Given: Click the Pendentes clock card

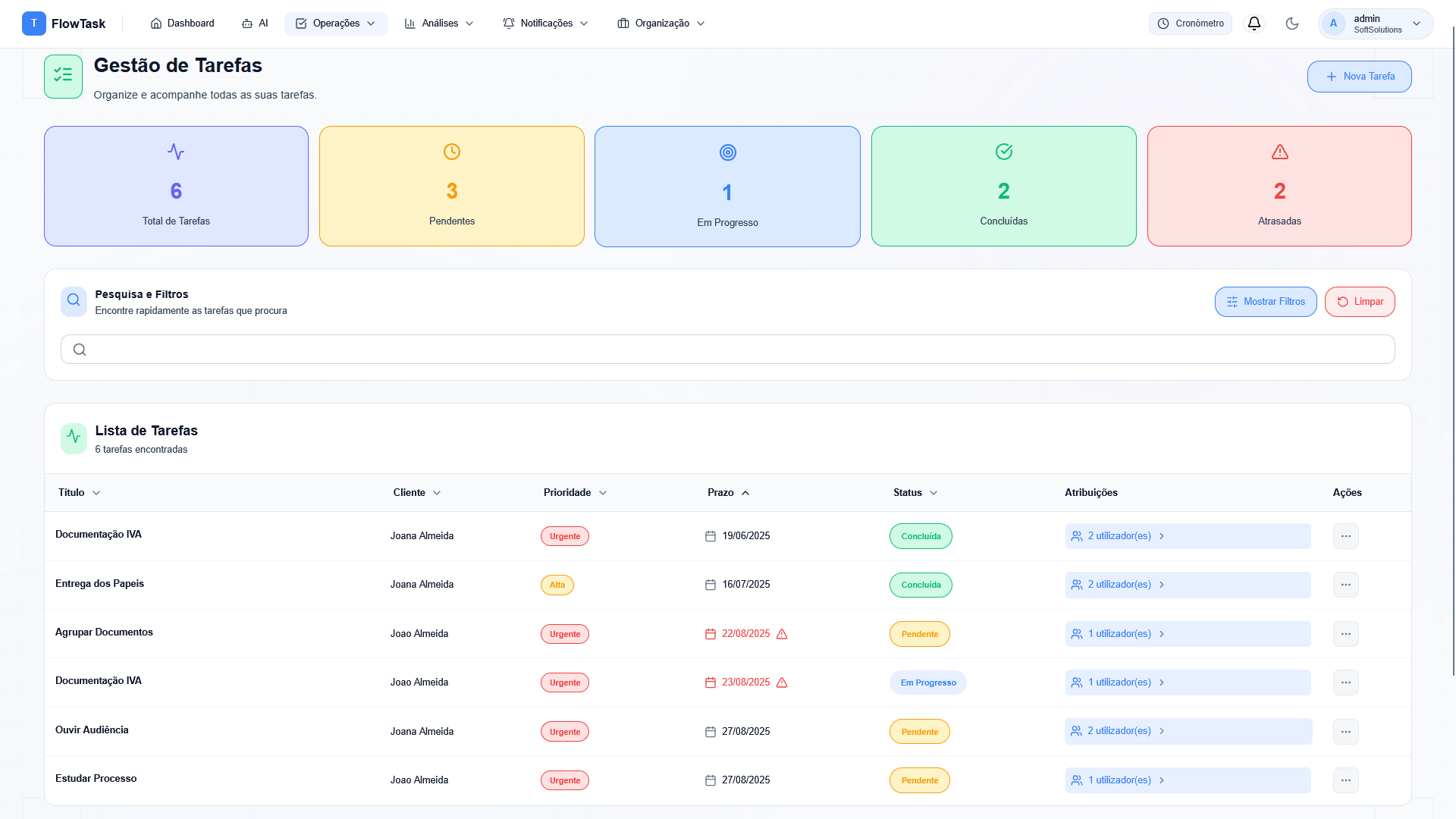Looking at the screenshot, I should click(452, 186).
